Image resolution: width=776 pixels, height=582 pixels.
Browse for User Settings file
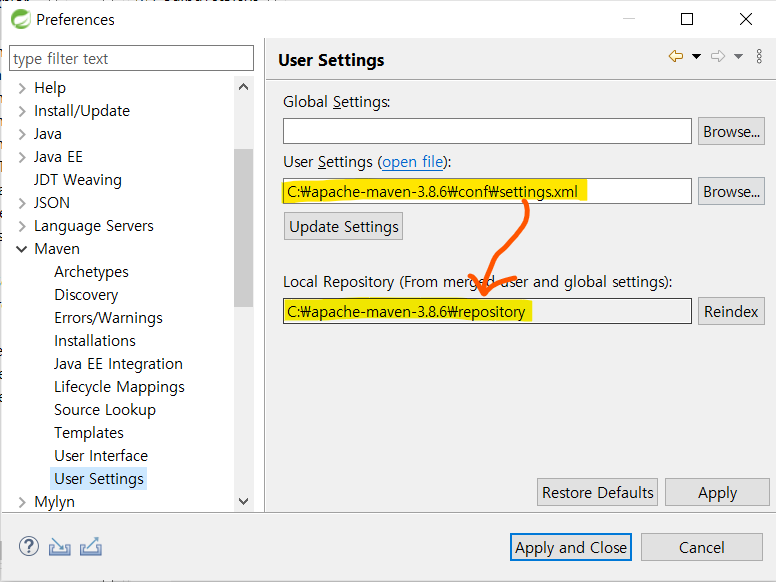[x=731, y=191]
